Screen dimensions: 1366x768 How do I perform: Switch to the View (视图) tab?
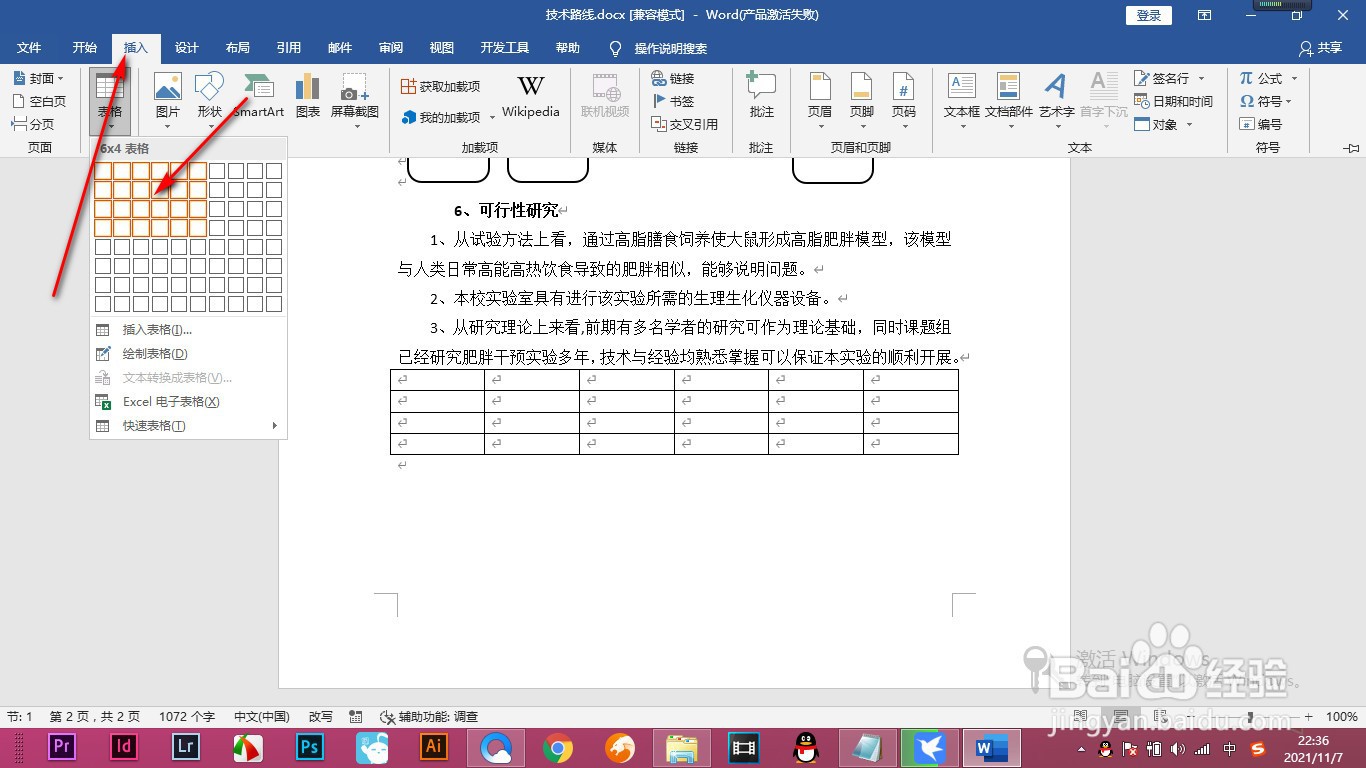coord(441,48)
